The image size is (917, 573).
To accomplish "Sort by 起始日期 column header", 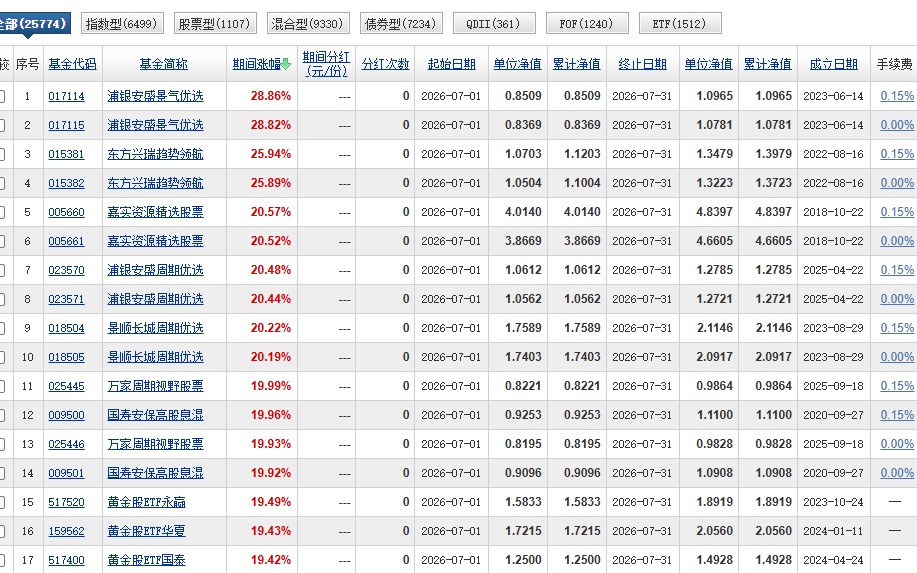I will click(451, 64).
